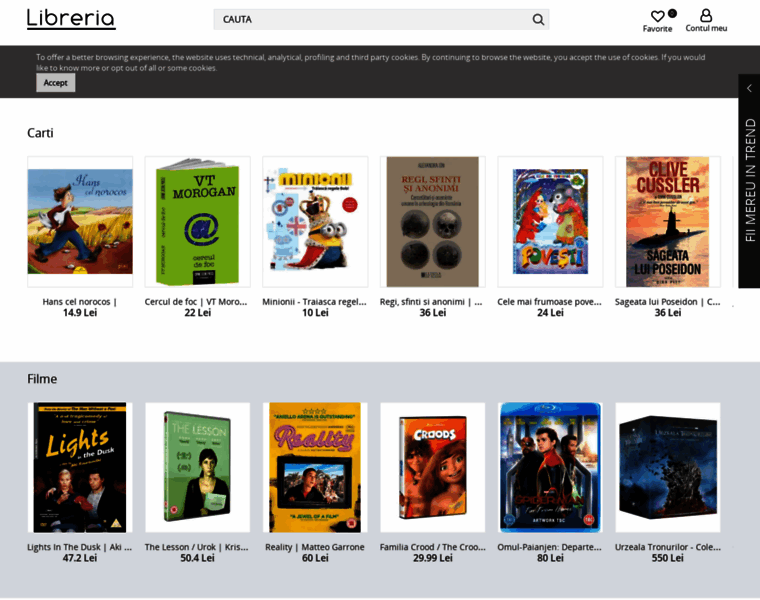The image size is (760, 600).
Task: Accept the cookies notice
Action: pyautogui.click(x=56, y=83)
